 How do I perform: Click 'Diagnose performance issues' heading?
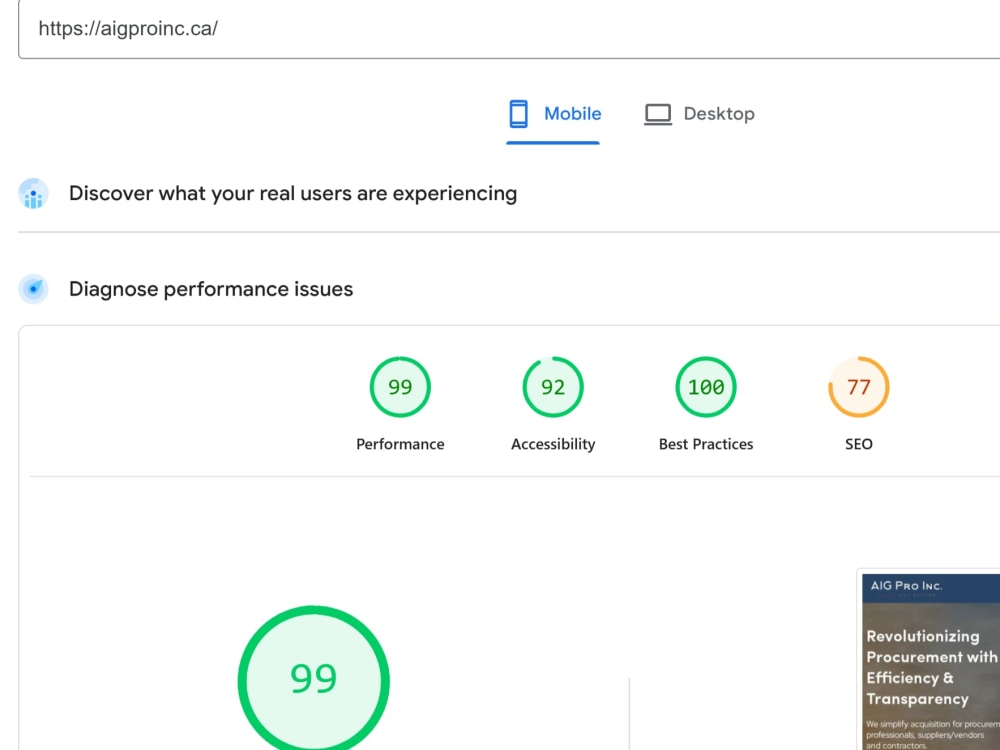pyautogui.click(x=211, y=290)
